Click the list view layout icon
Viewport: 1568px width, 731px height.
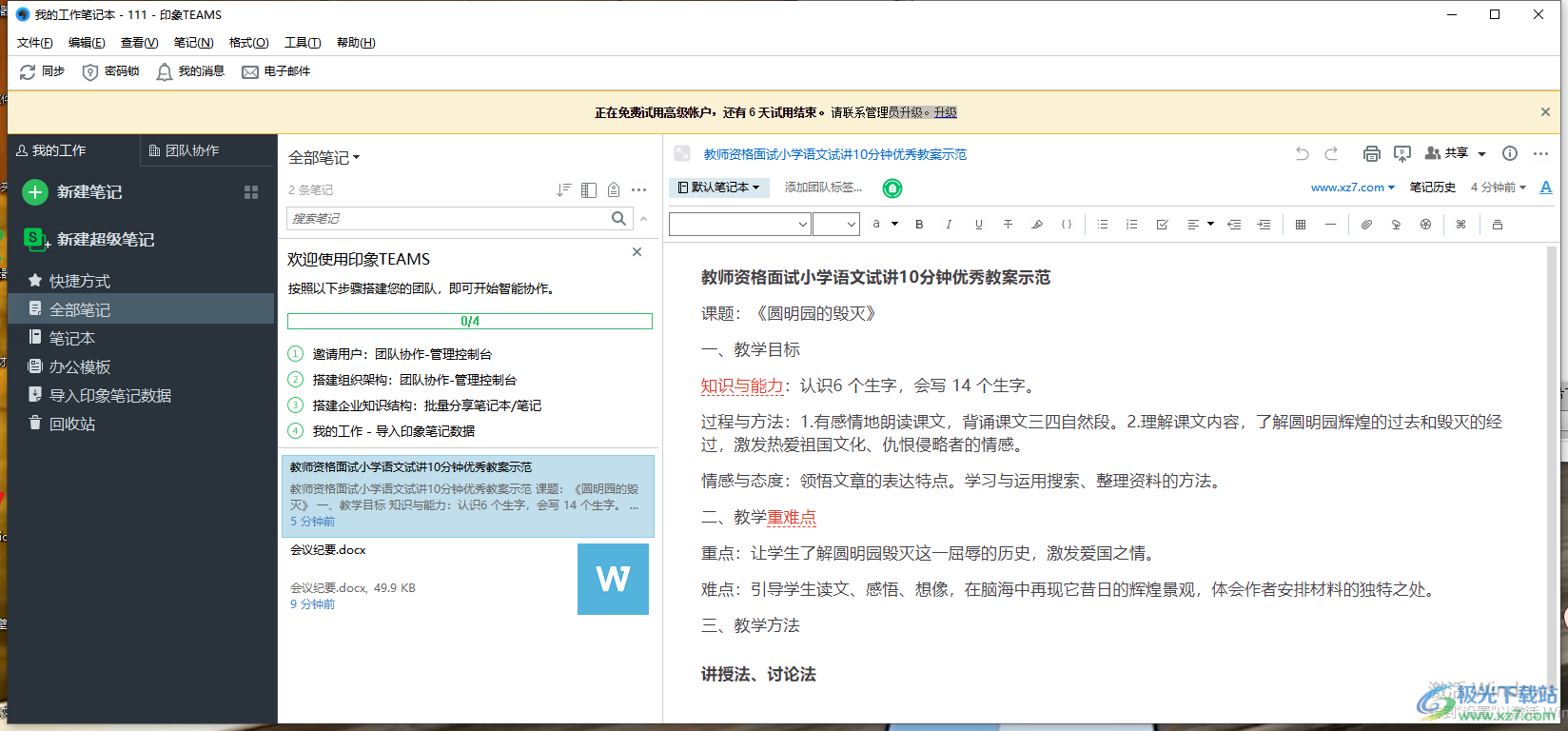tap(589, 190)
